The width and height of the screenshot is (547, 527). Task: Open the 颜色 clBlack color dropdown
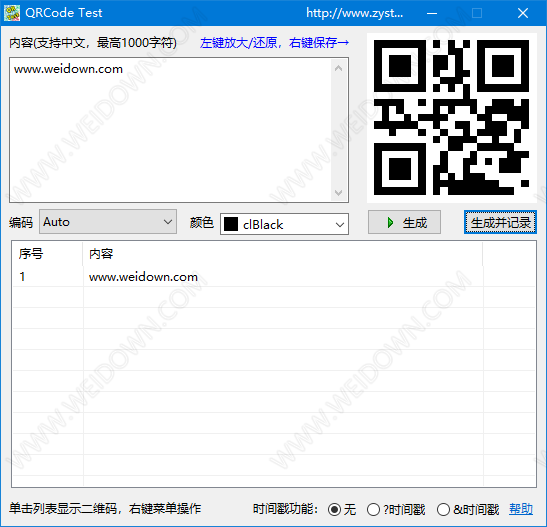coord(284,224)
